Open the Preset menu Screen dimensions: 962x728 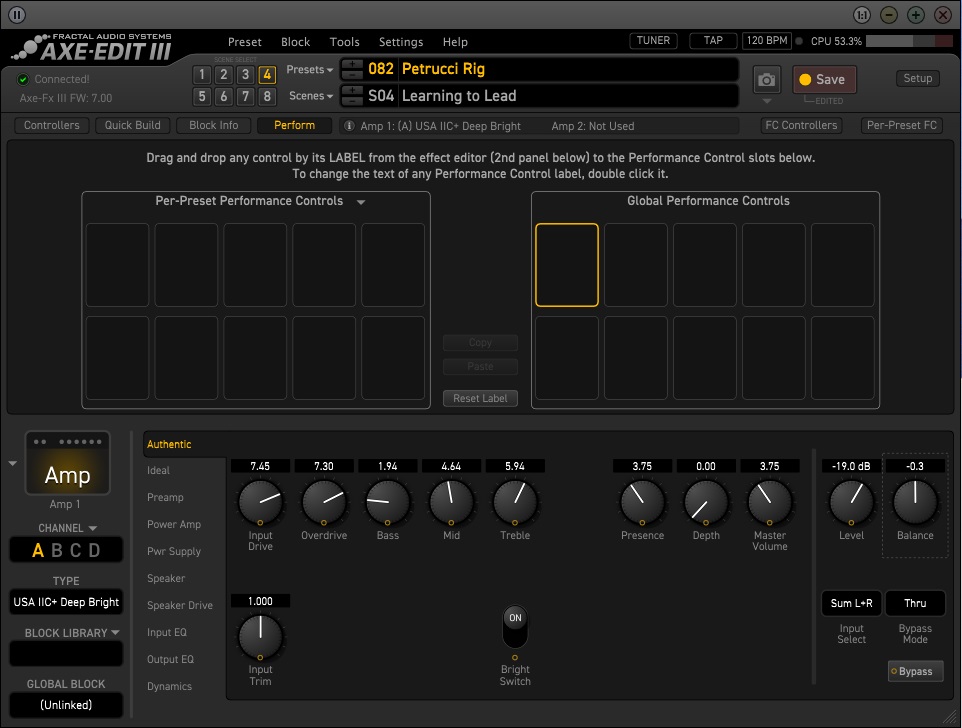[x=244, y=42]
